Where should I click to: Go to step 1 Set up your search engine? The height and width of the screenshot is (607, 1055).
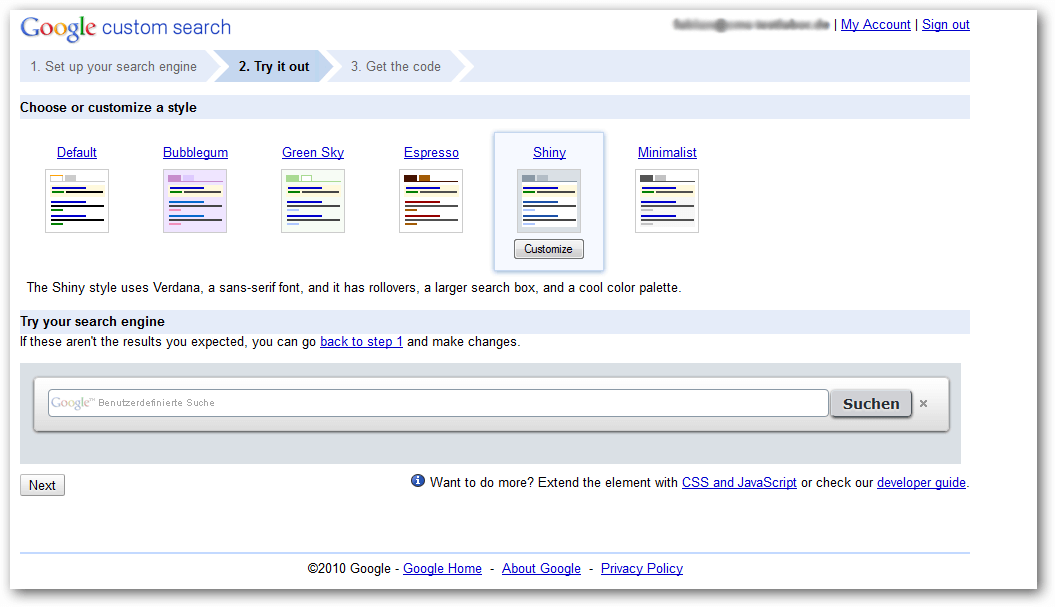click(x=114, y=67)
